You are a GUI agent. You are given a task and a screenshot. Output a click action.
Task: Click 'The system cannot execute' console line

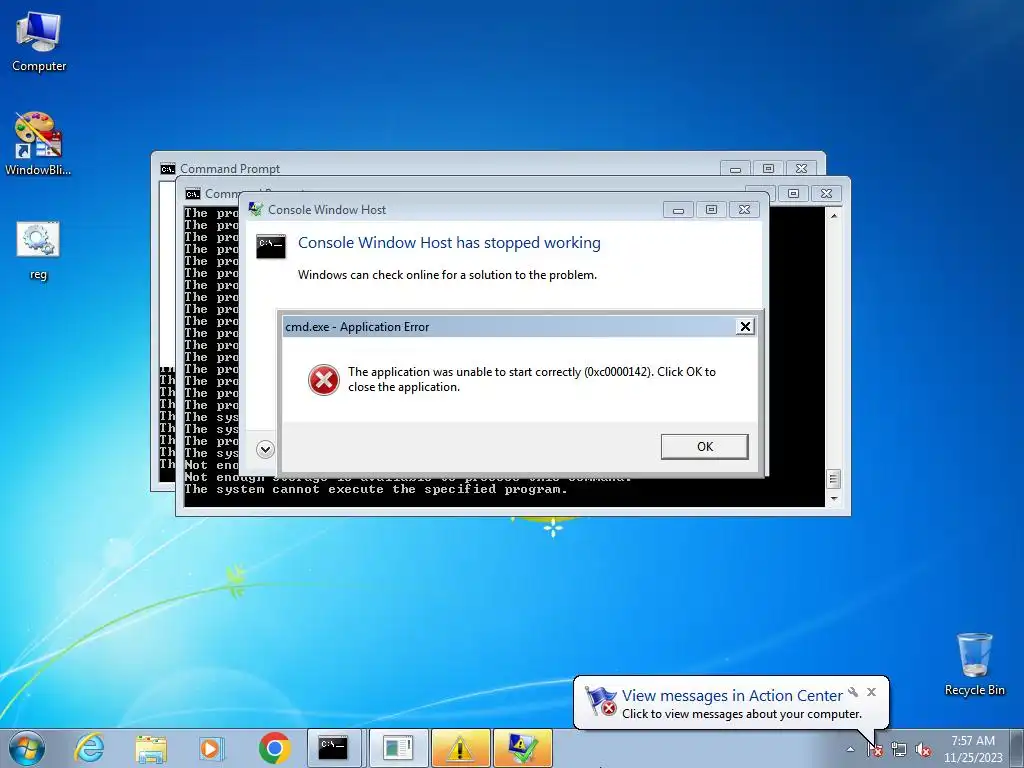376,489
